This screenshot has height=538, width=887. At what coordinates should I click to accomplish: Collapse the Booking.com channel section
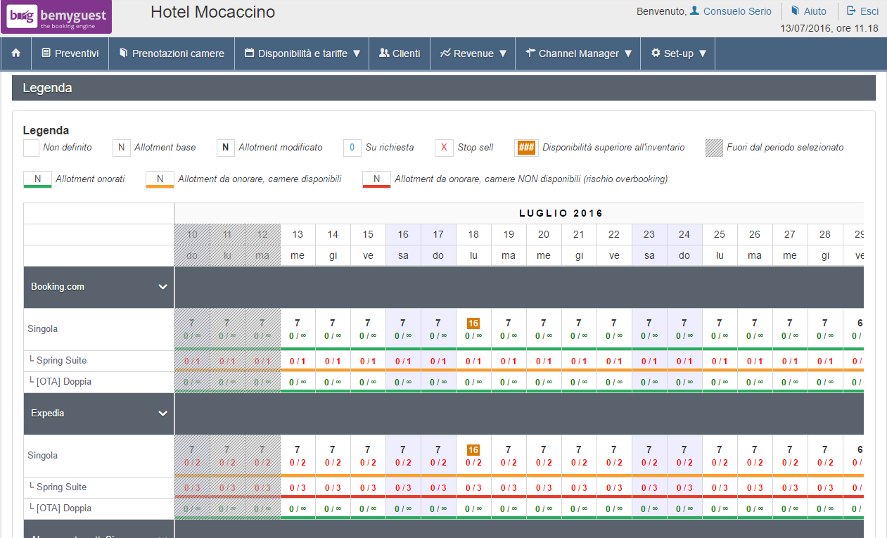tap(163, 287)
